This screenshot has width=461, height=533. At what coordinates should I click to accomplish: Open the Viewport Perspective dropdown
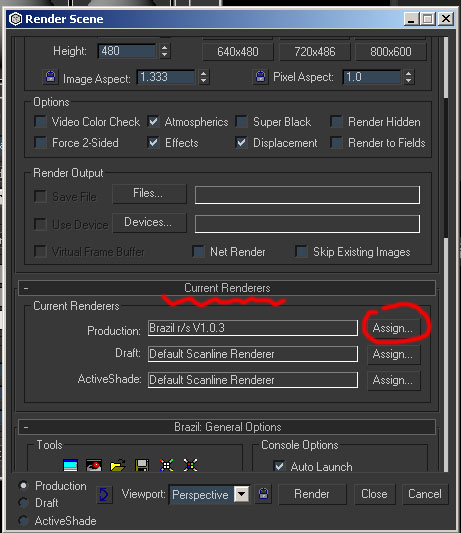(x=242, y=494)
